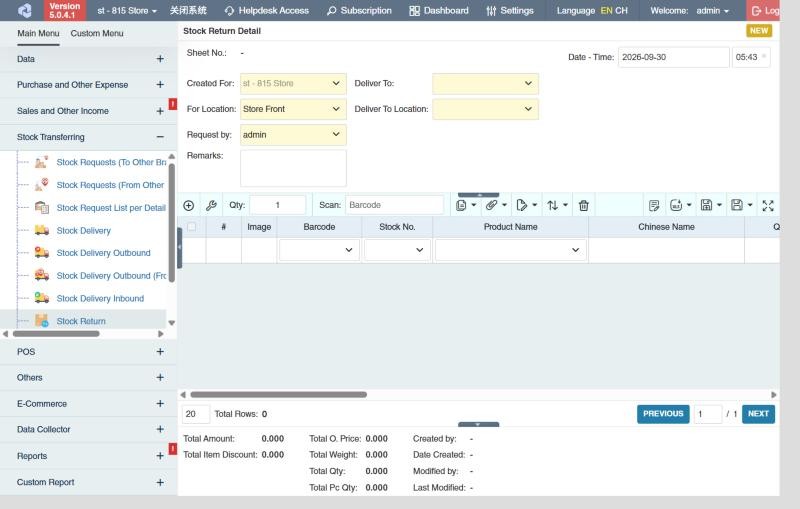800x509 pixels.
Task: Expand Sales and Other Income section
Action: [160, 111]
